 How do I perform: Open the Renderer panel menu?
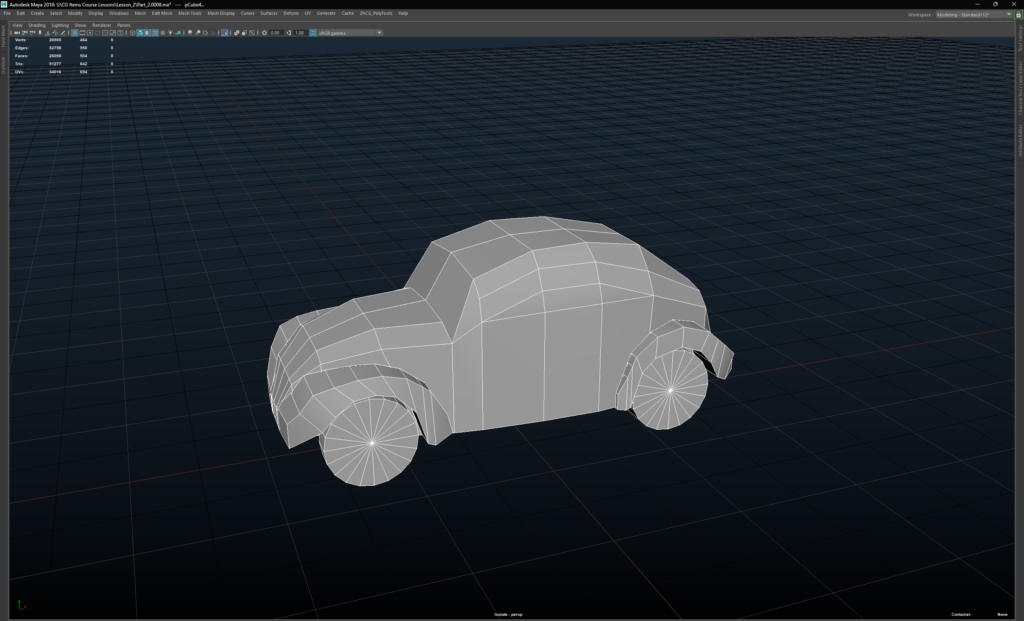pyautogui.click(x=101, y=25)
